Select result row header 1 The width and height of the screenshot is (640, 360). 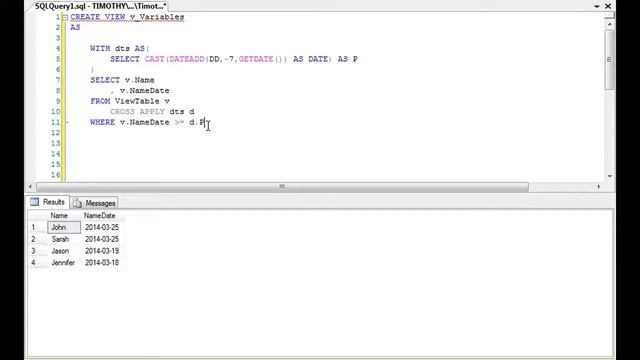(x=37, y=227)
